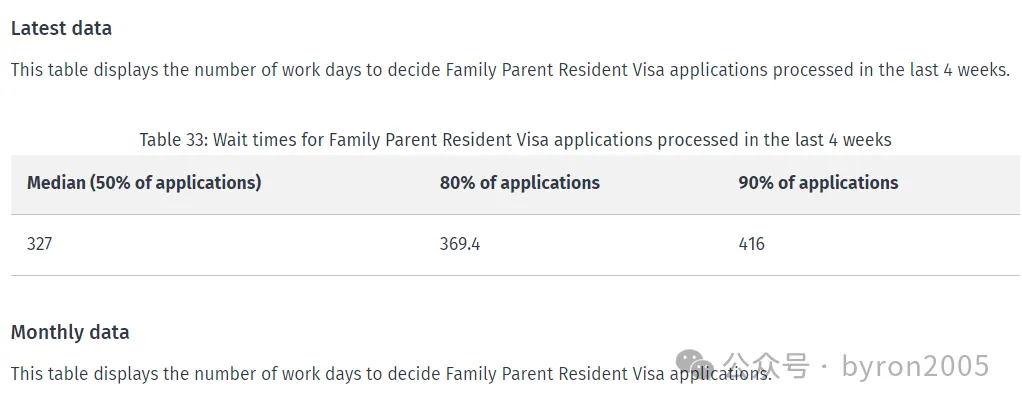Select the "80% of applications" column header
Viewport: 1022px width, 407px height.
520,183
